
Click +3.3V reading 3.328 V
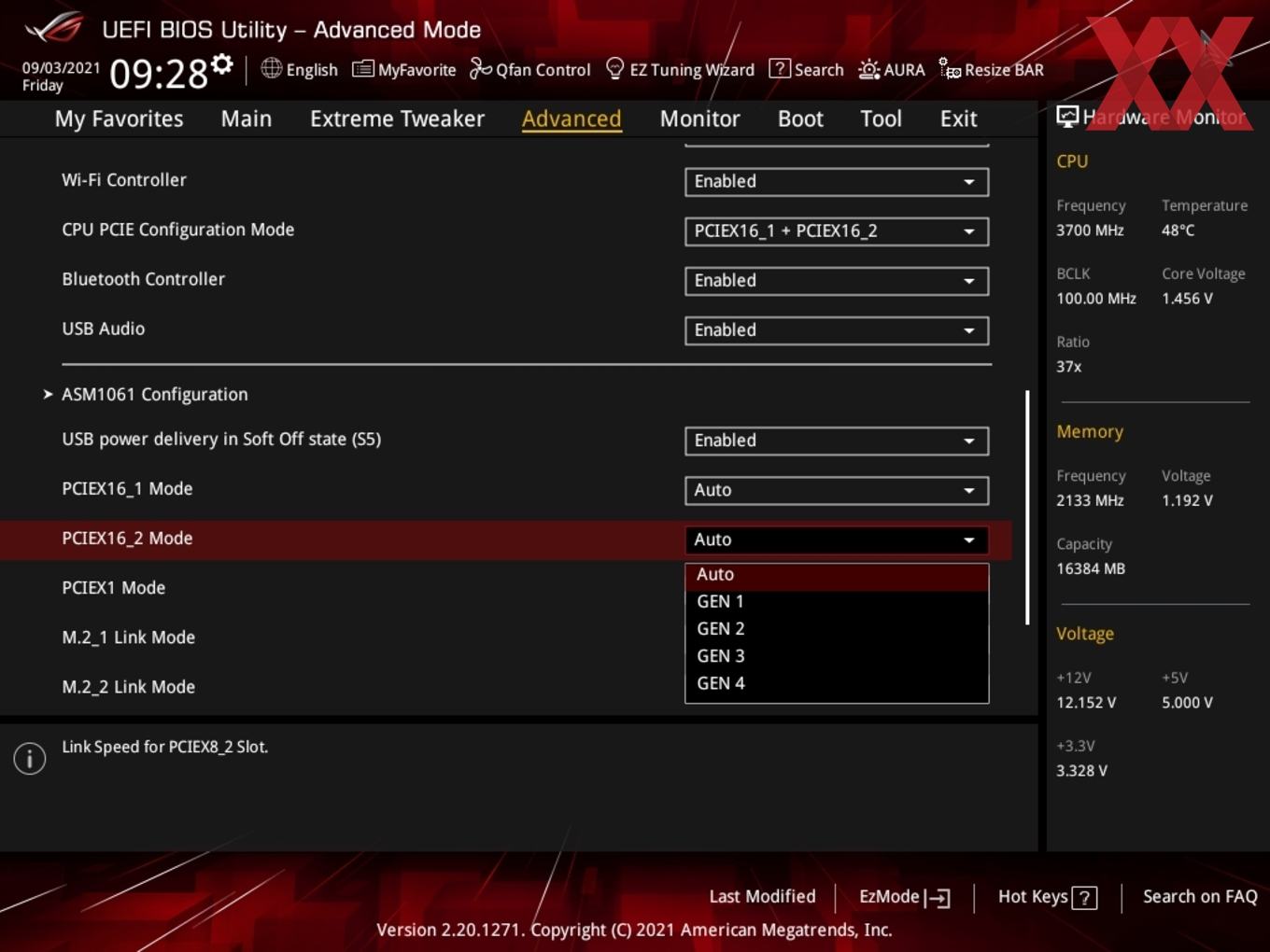[1081, 771]
